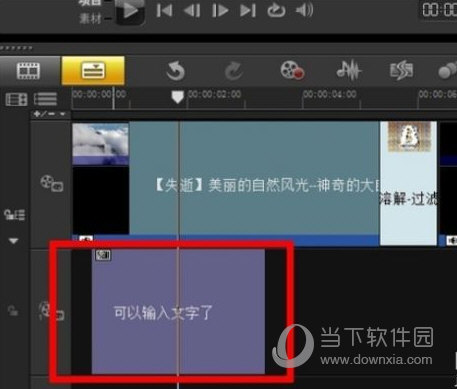Image resolution: width=457 pixels, height=389 pixels.
Task: Toggle the overlay track lock icon
Action: coord(13,310)
